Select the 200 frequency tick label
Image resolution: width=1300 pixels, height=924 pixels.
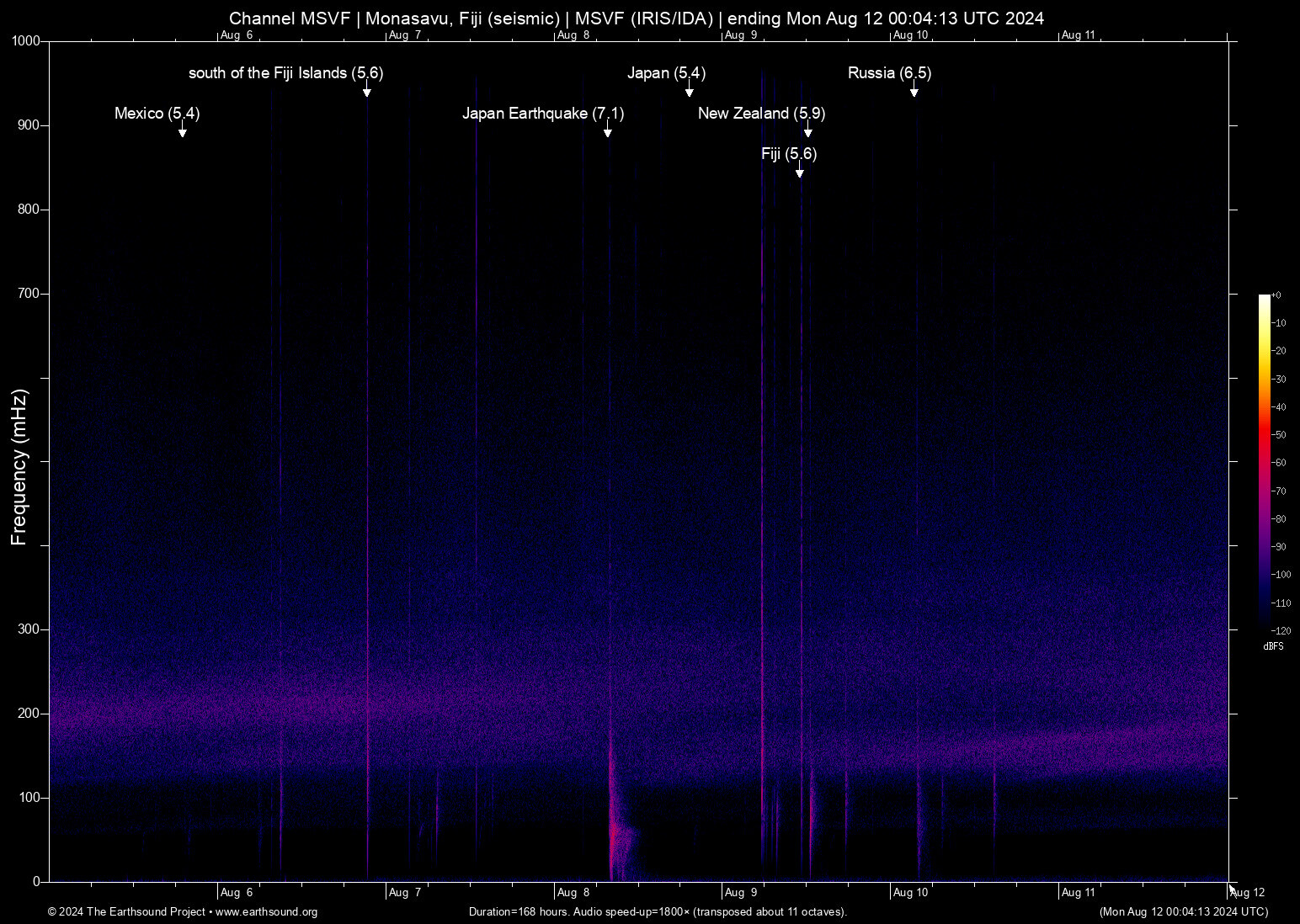pyautogui.click(x=30, y=714)
